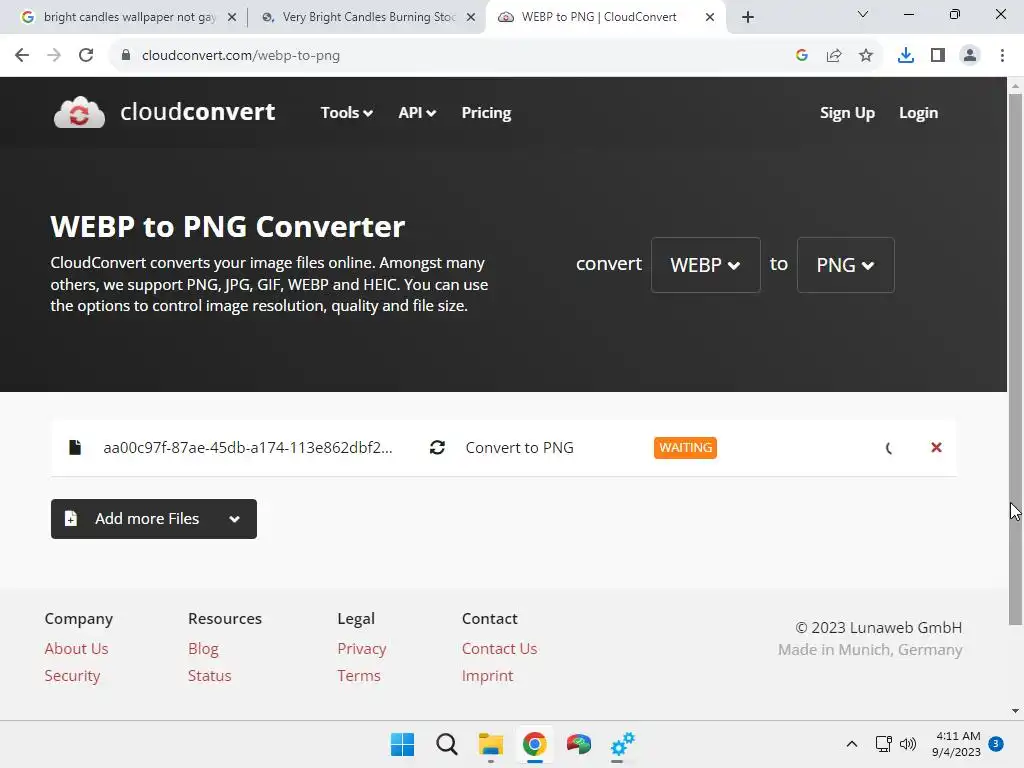Image resolution: width=1024 pixels, height=768 pixels.
Task: Show hidden system tray icons
Action: [x=852, y=744]
